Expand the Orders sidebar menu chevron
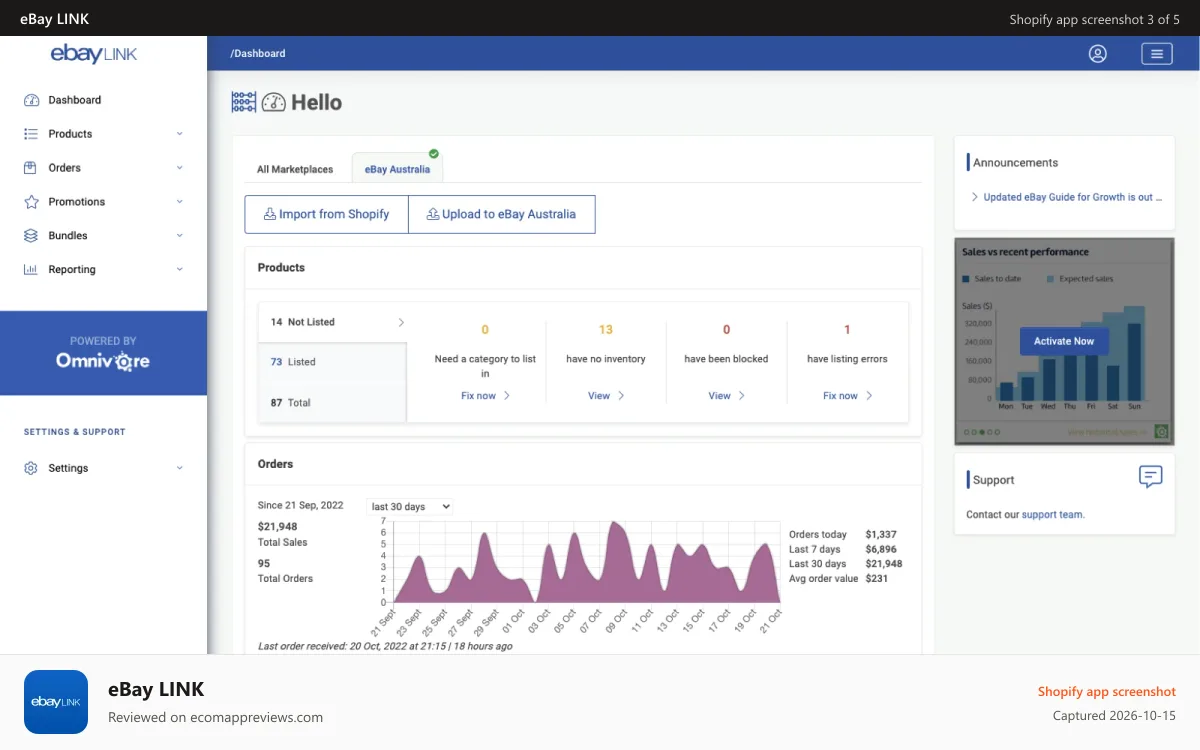1200x750 pixels. click(180, 168)
